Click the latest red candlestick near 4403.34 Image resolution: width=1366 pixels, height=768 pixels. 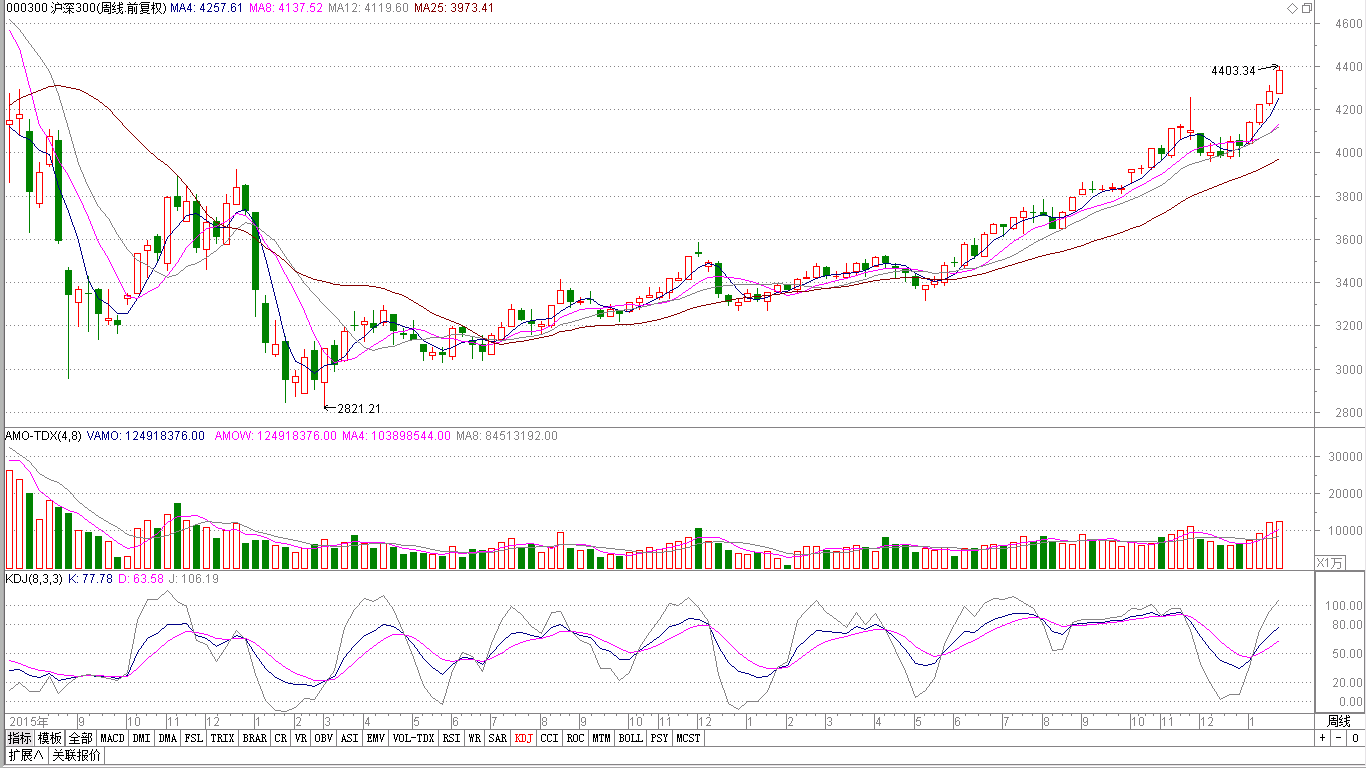[x=1279, y=82]
